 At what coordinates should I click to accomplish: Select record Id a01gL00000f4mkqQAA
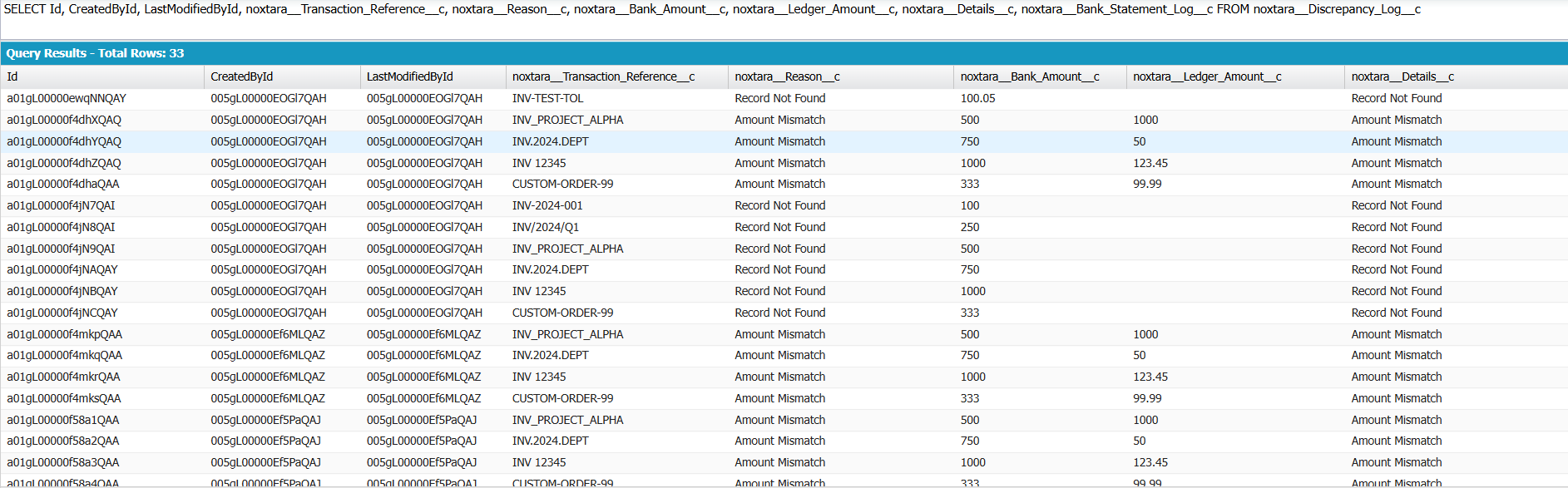click(64, 355)
